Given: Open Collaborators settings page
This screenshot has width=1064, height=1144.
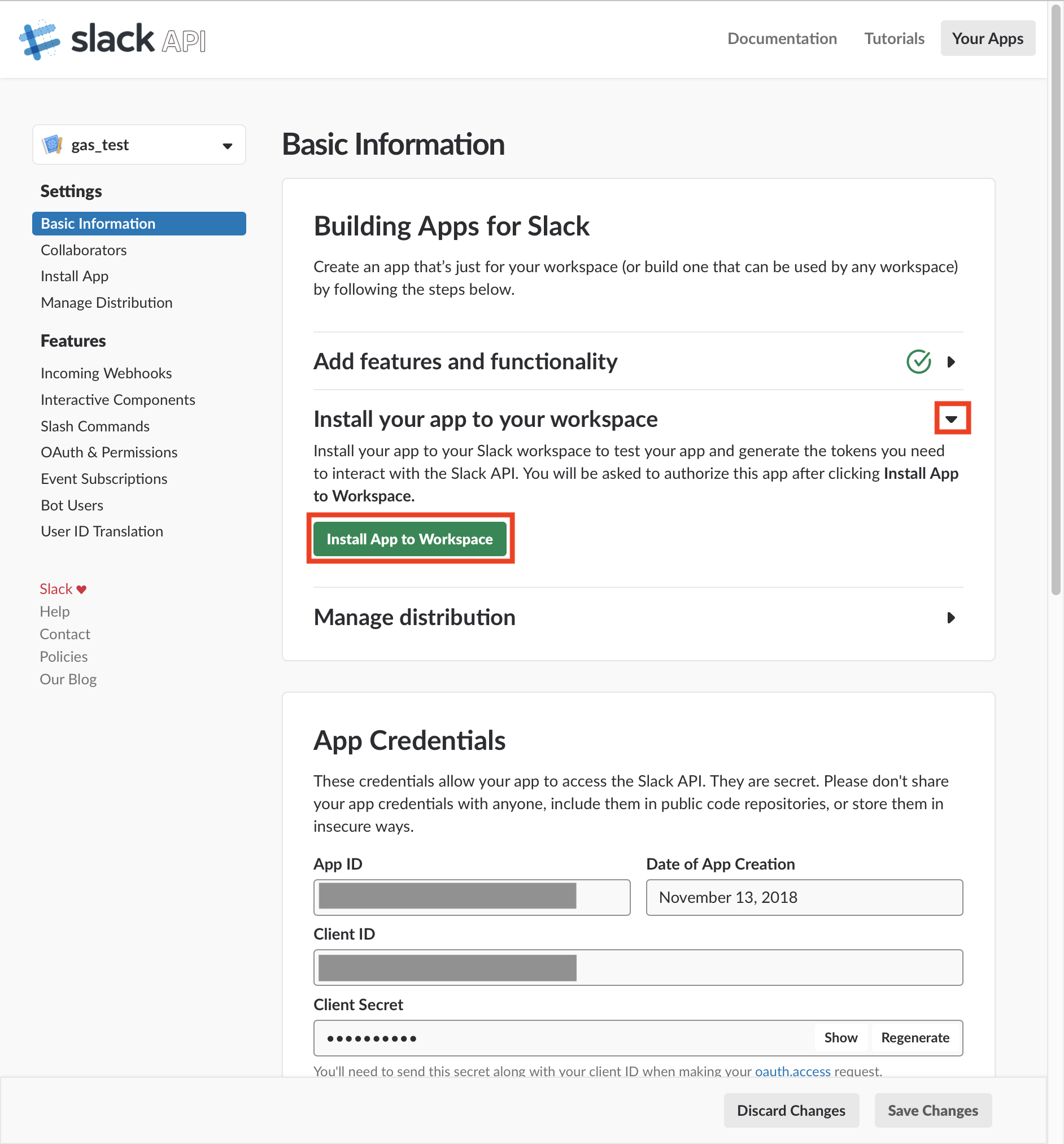Looking at the screenshot, I should click(84, 250).
